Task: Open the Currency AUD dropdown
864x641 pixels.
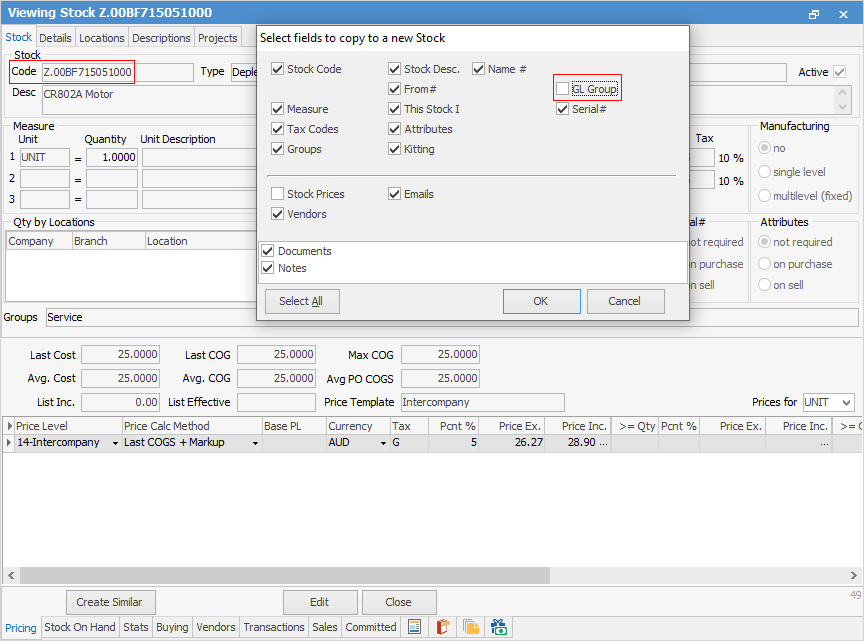Action: (x=381, y=443)
